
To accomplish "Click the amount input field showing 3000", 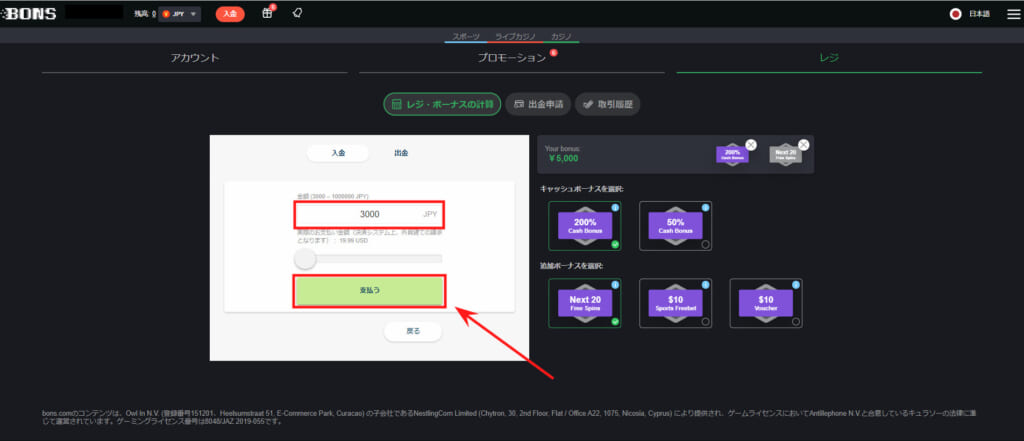I will (x=368, y=214).
